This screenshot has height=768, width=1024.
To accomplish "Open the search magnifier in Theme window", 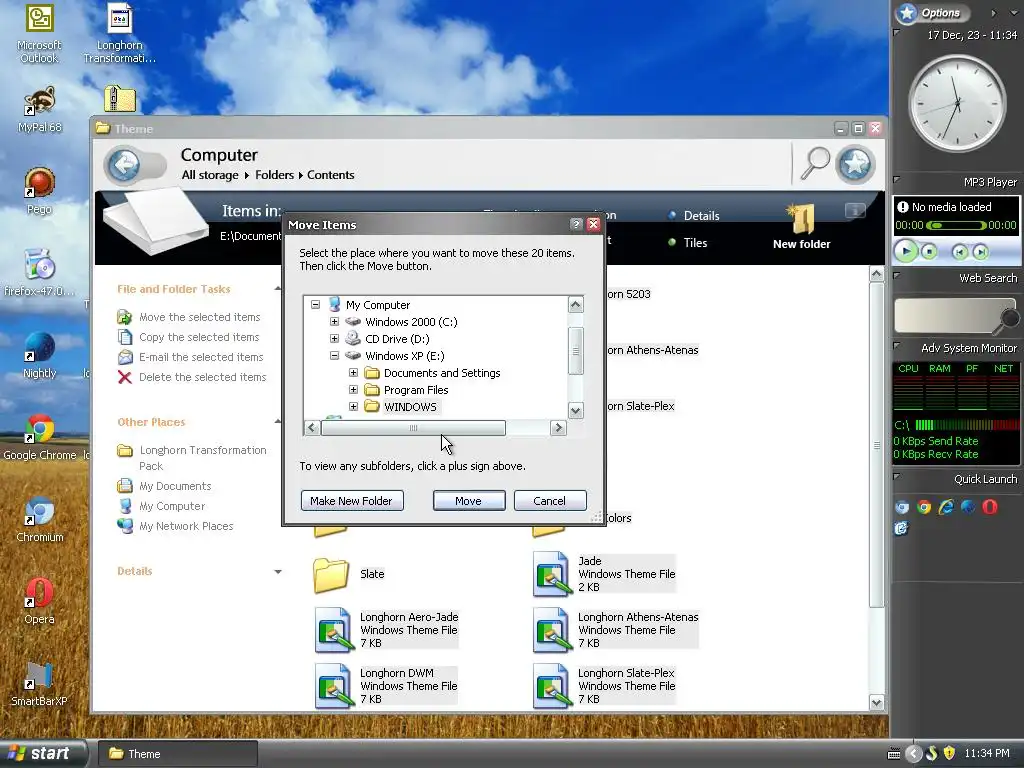I will pyautogui.click(x=814, y=163).
